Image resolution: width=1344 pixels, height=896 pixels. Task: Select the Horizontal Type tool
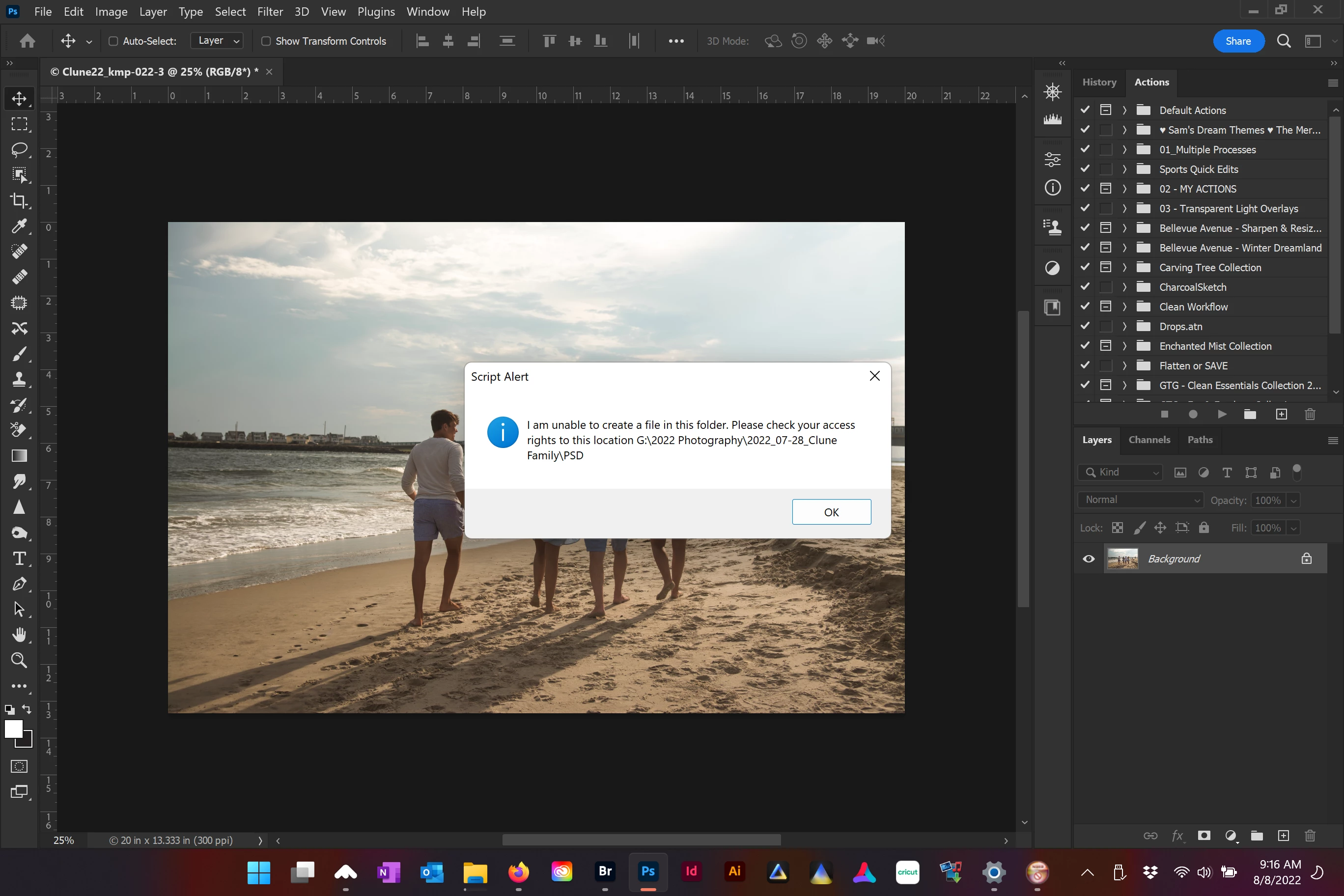[19, 559]
